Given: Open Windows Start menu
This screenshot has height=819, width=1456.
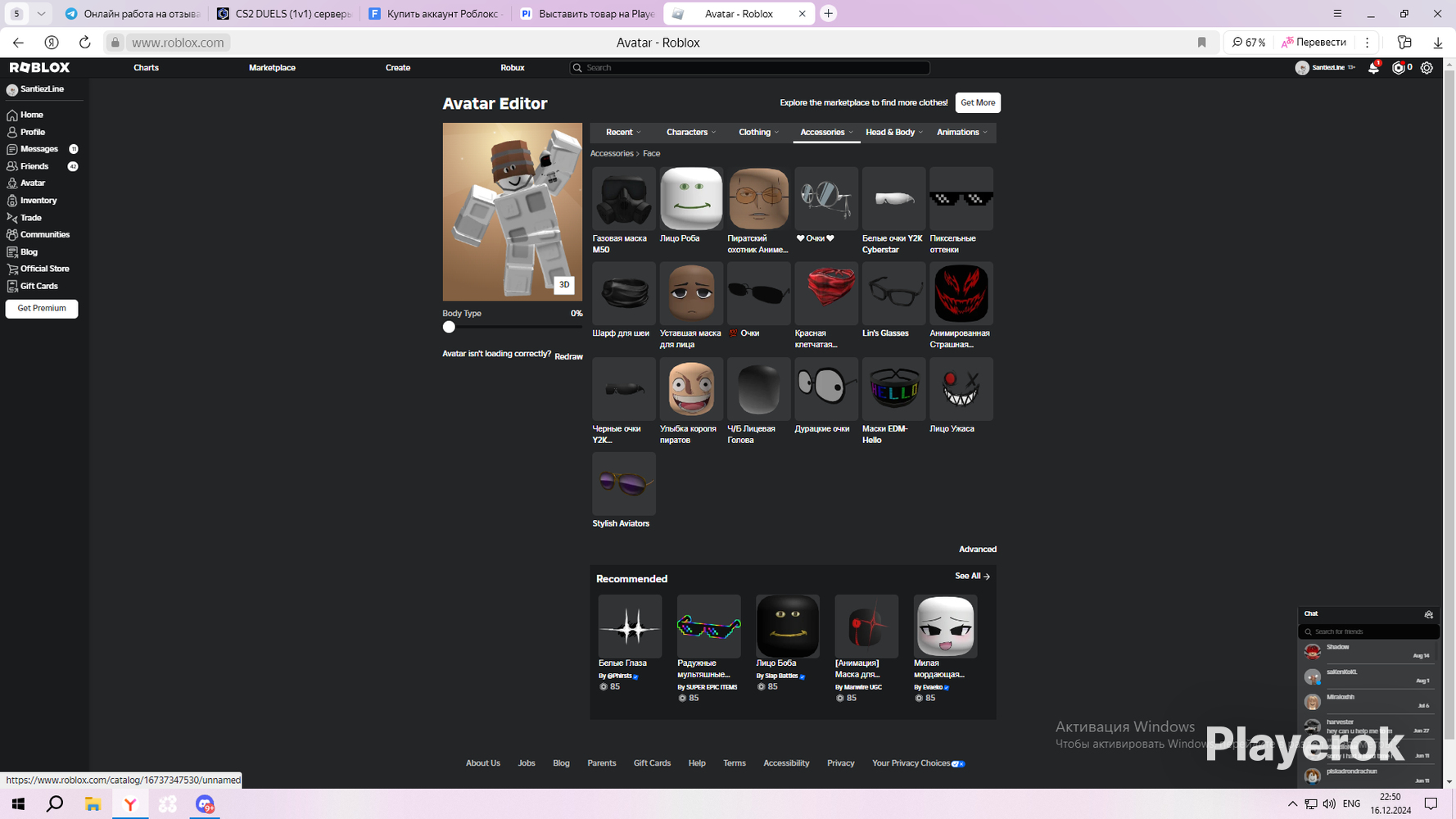Looking at the screenshot, I should (18, 804).
